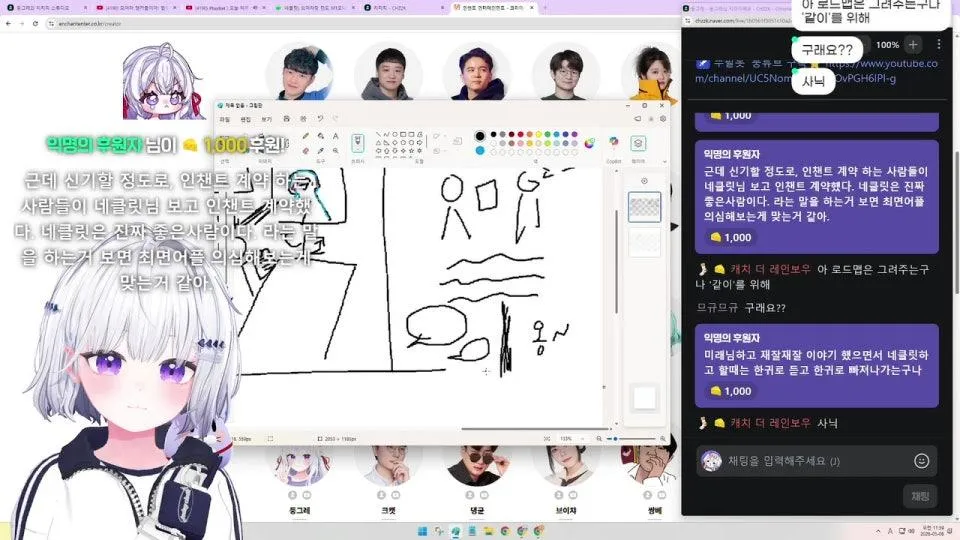Viewport: 960px width, 540px height.
Task: Click the Undo arrow in Paint
Action: (320, 119)
